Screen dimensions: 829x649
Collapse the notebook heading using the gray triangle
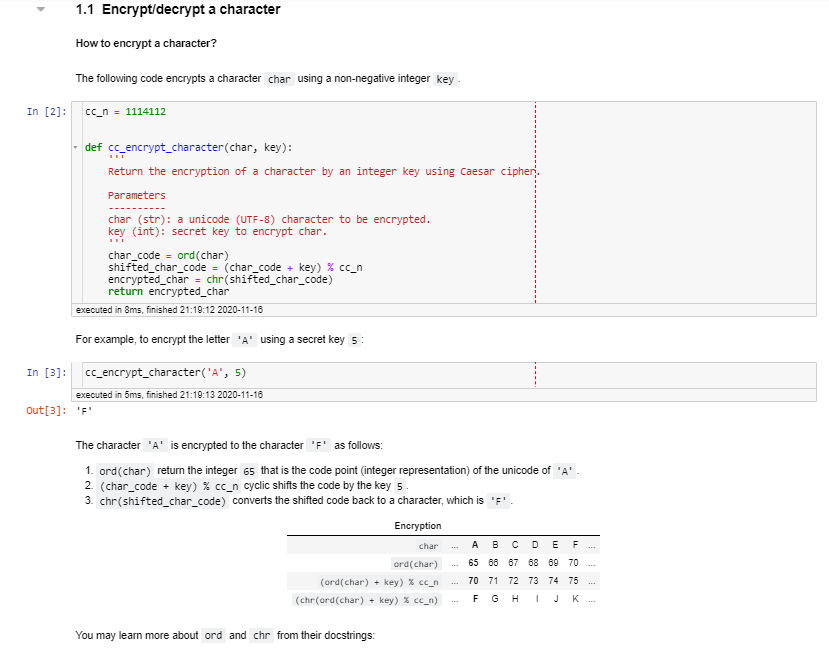tap(41, 10)
